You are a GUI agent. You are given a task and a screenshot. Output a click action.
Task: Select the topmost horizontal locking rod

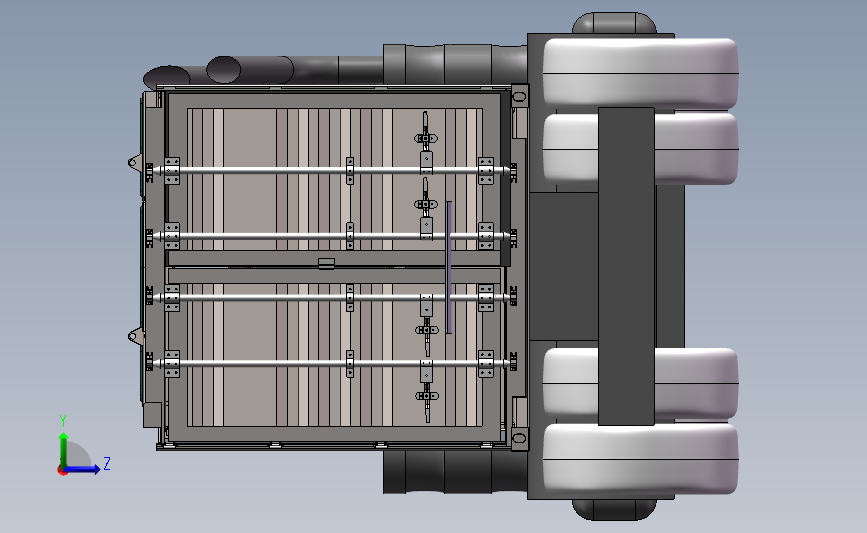[332, 170]
